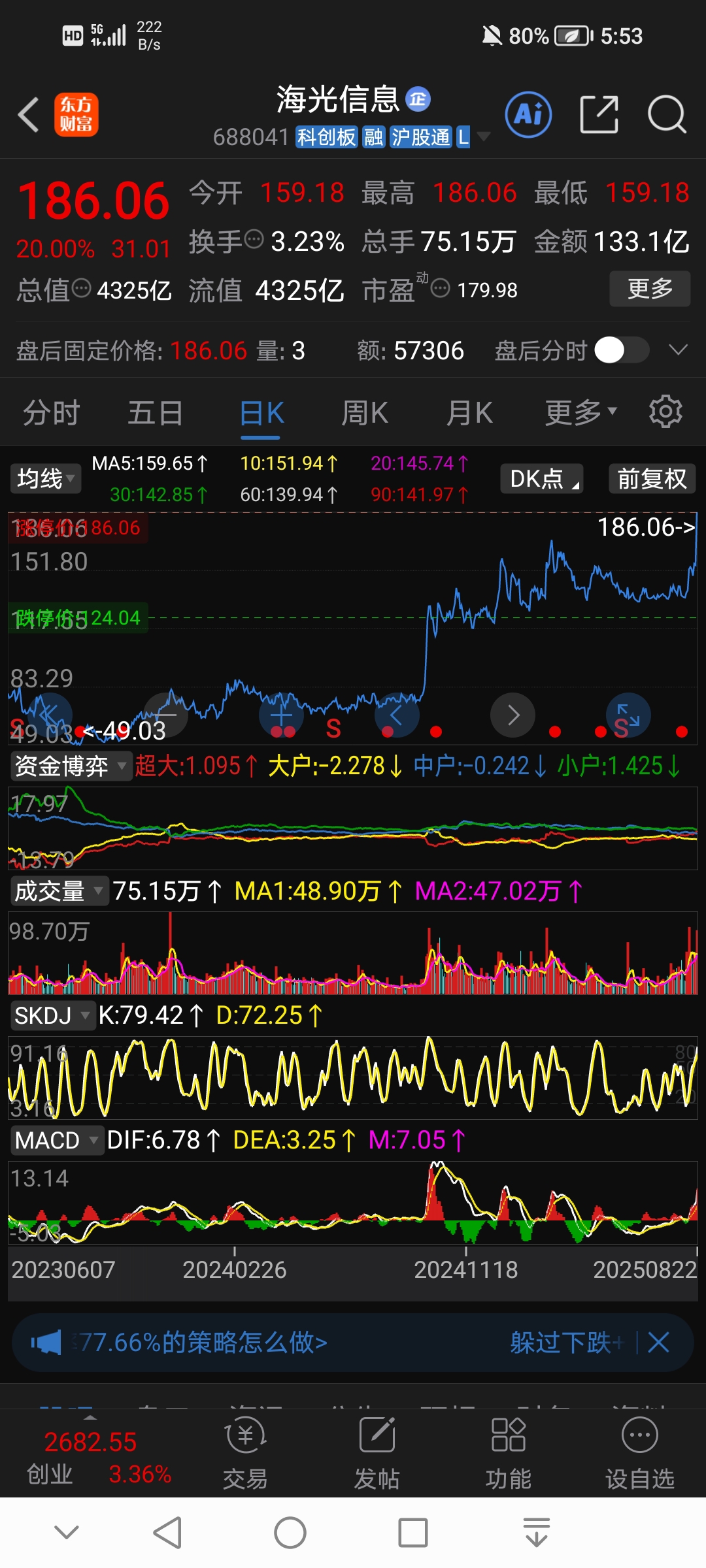Tap the info icon beside 总值
Screen dimensions: 706x1568
(81, 288)
